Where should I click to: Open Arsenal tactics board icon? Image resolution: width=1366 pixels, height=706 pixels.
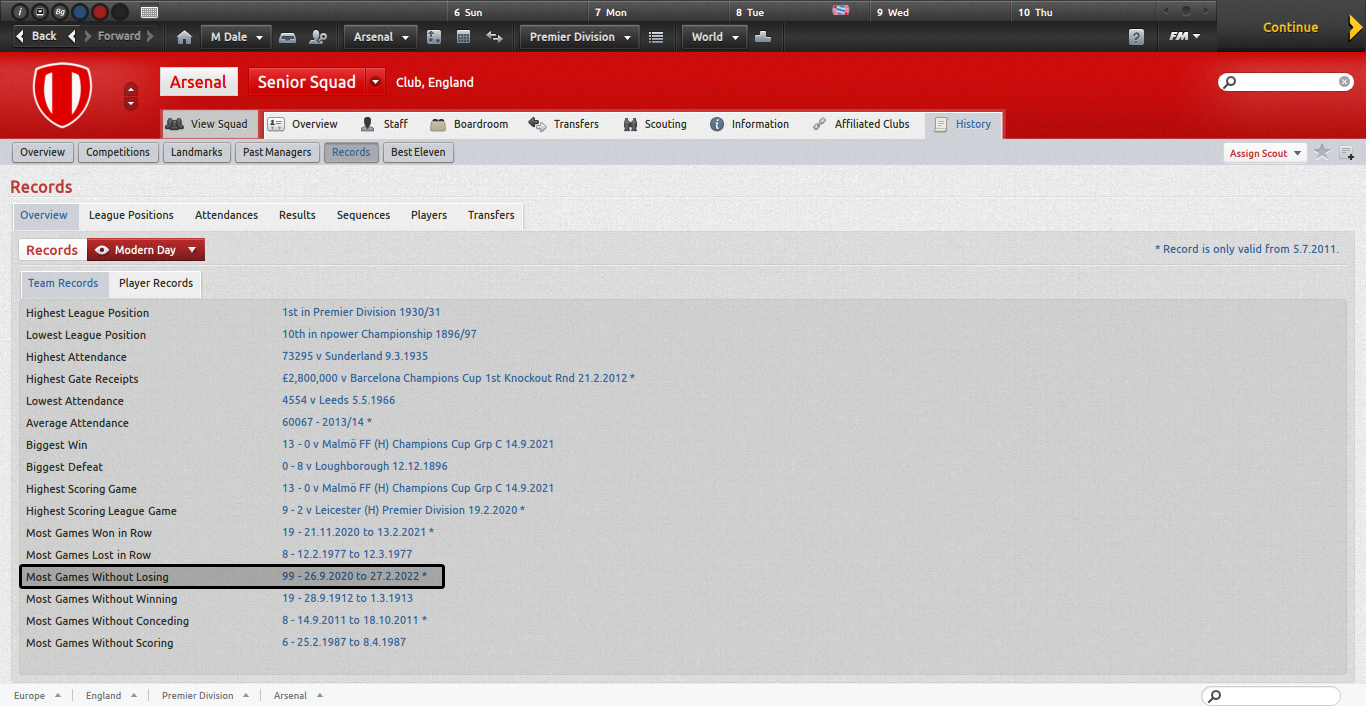[x=433, y=37]
